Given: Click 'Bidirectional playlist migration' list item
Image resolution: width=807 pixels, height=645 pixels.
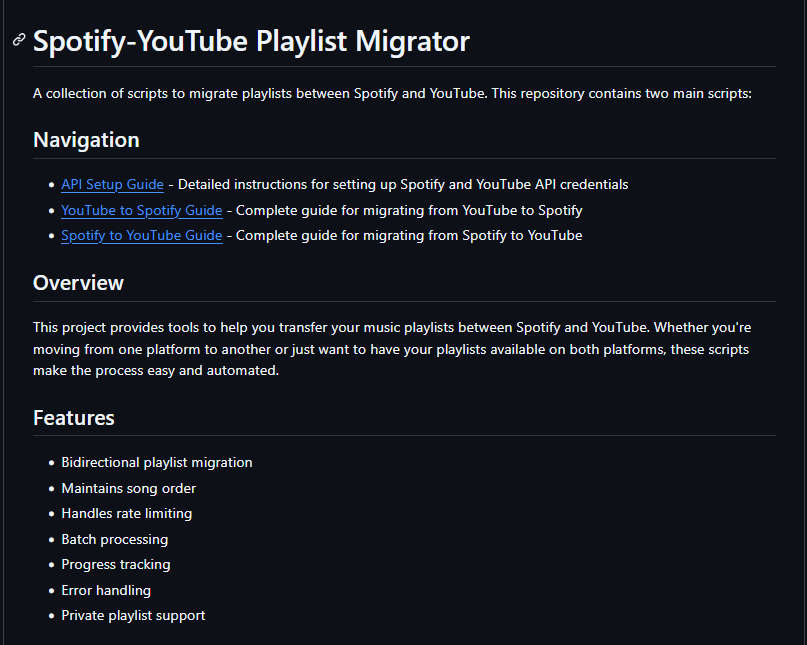Looking at the screenshot, I should 157,462.
